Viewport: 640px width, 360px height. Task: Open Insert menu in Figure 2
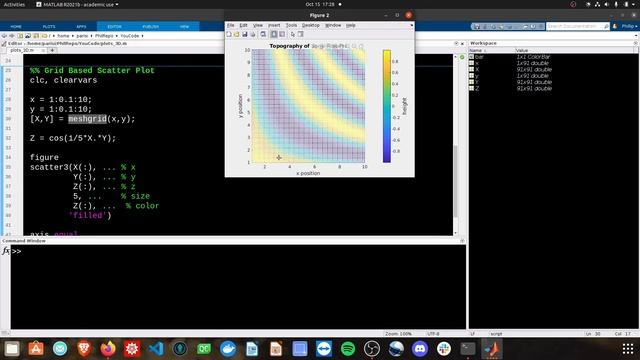(x=274, y=25)
